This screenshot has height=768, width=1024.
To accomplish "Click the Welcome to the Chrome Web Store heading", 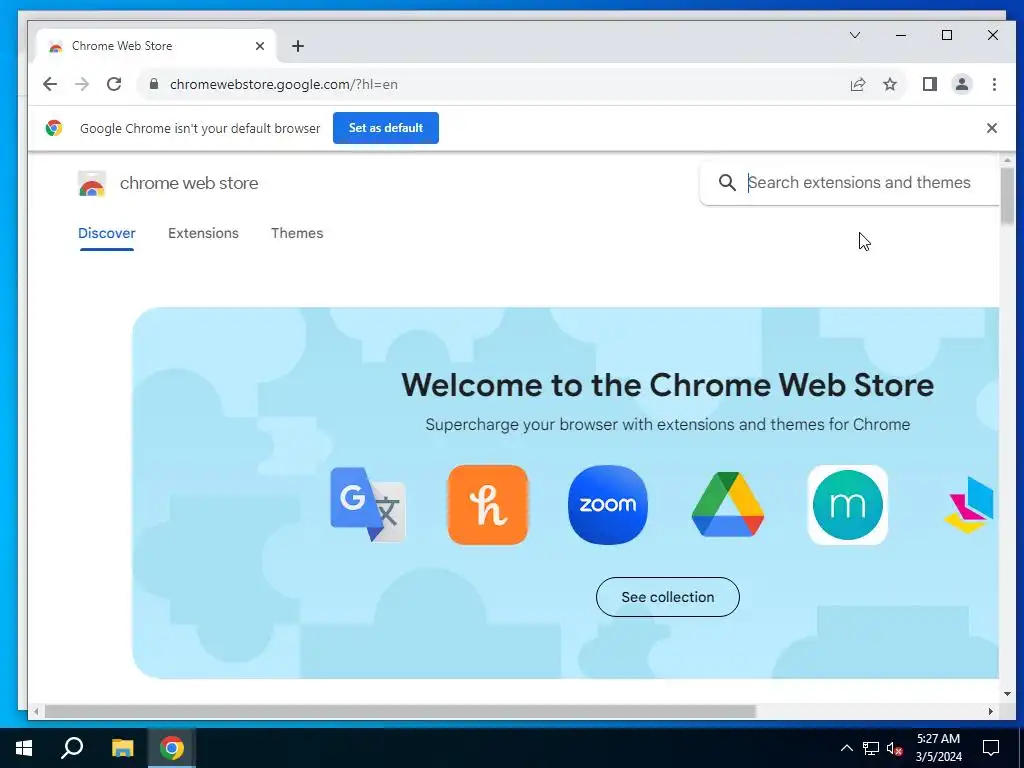I will tap(667, 385).
